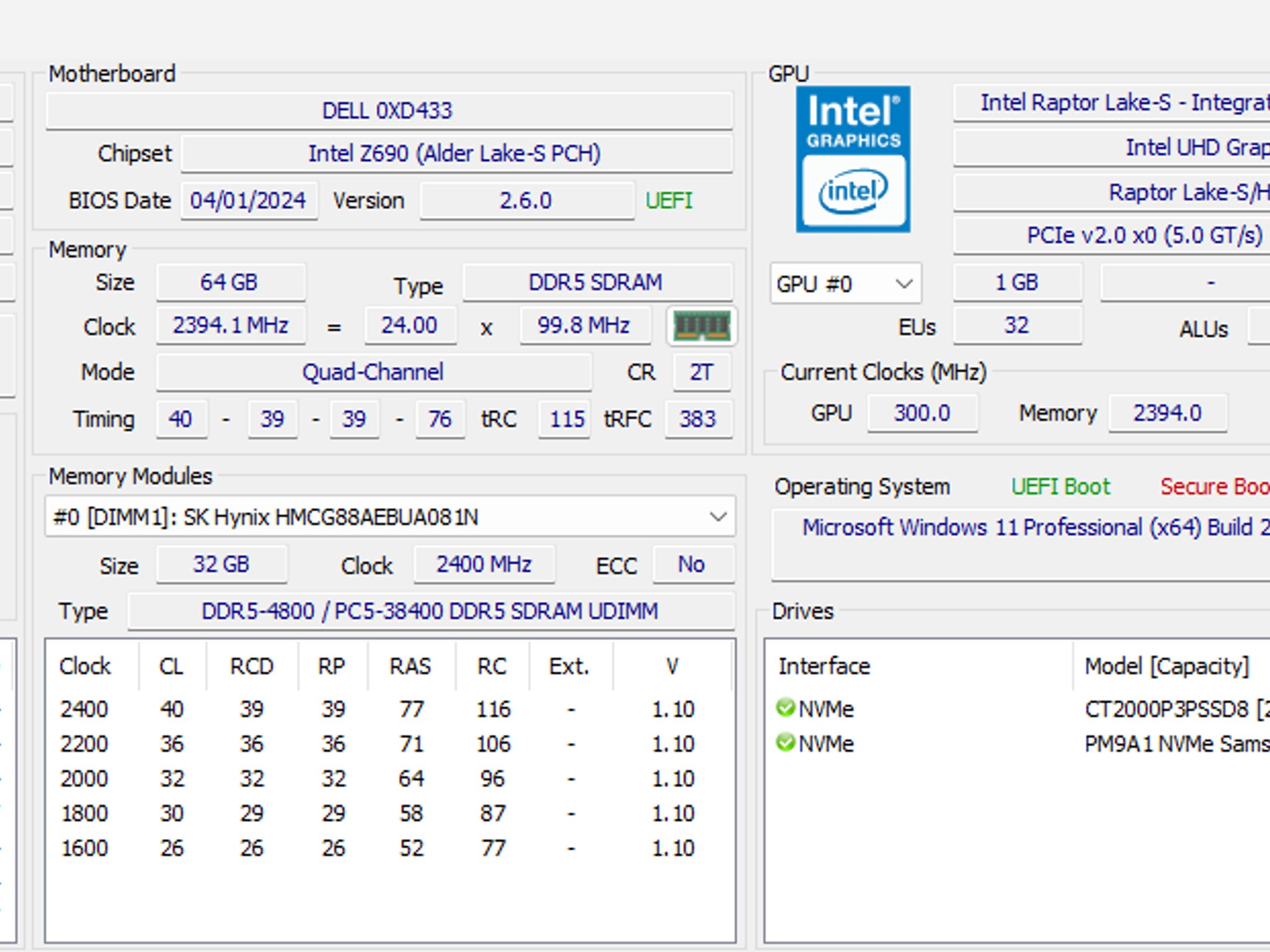Click the DDR5-4800 memory type field
Viewport: 1270px width, 952px height.
coord(430,610)
